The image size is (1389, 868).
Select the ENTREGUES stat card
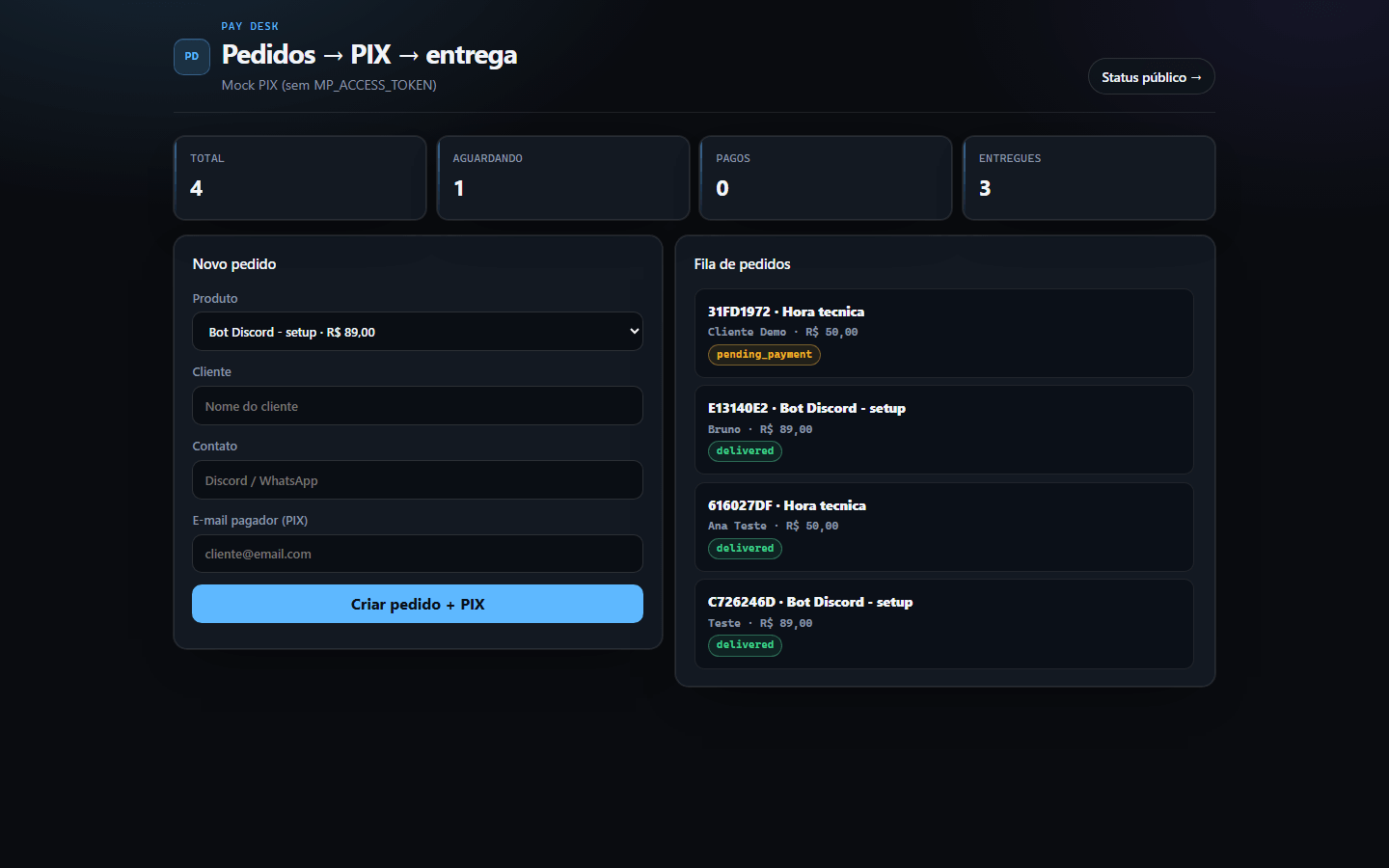(x=1089, y=177)
